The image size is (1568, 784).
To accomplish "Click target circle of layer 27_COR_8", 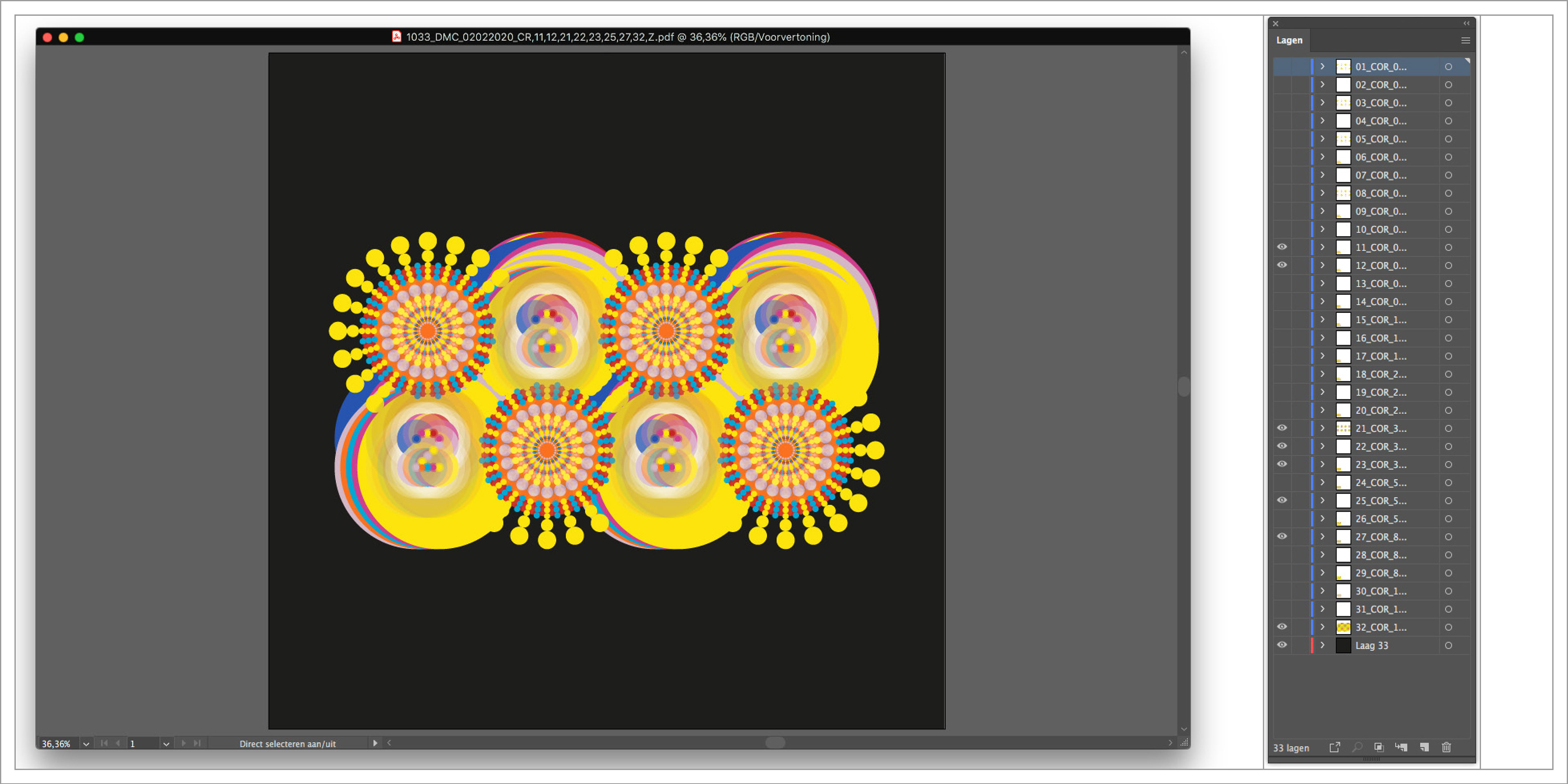I will tap(1448, 537).
